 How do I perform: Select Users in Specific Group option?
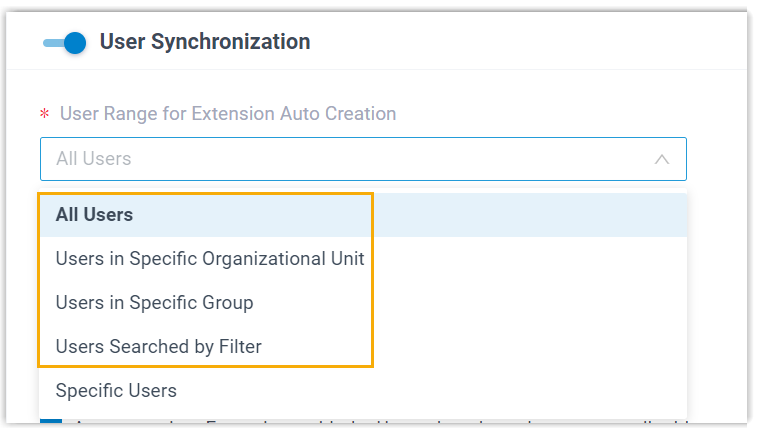tap(154, 303)
